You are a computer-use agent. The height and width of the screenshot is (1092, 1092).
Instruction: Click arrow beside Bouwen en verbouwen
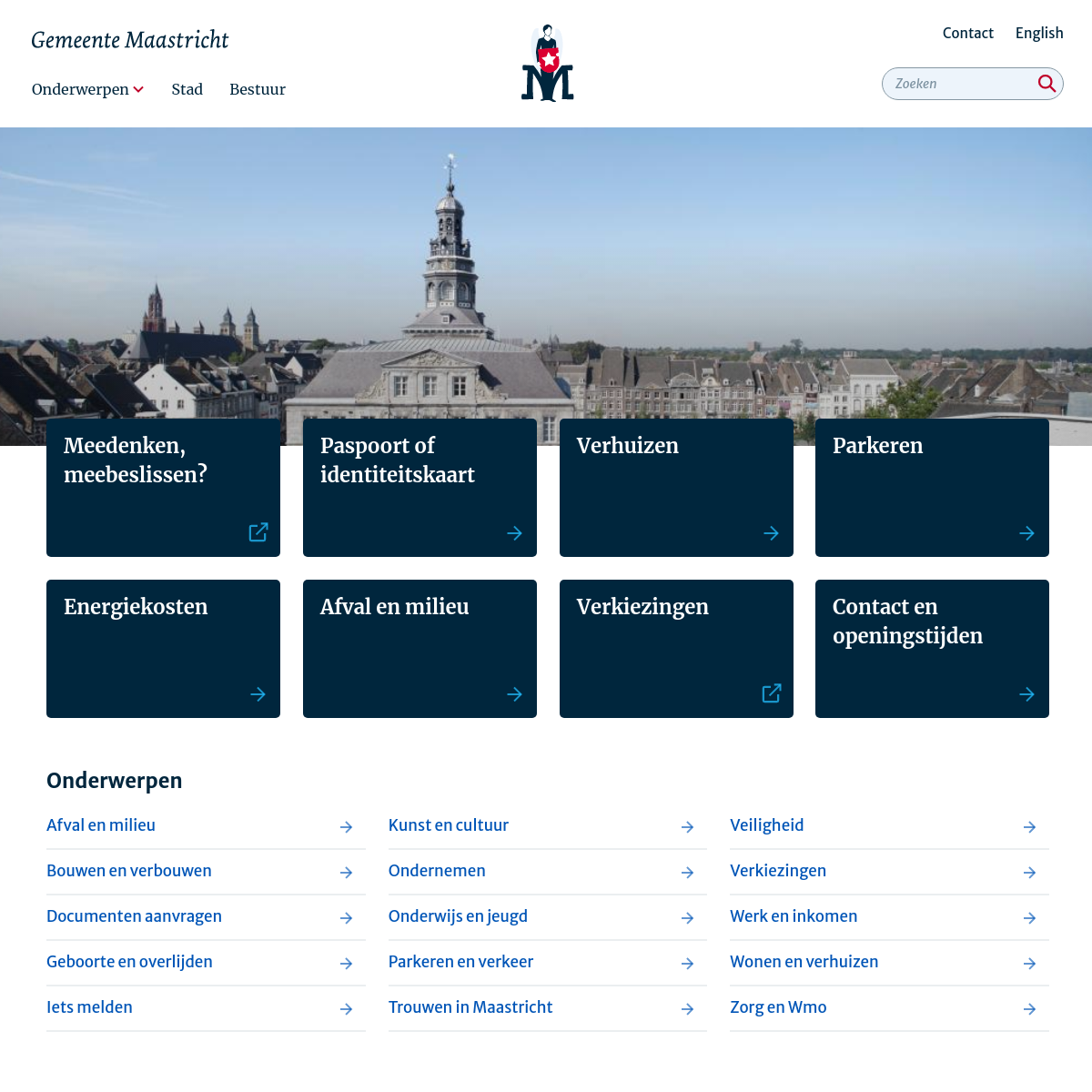[x=347, y=873]
